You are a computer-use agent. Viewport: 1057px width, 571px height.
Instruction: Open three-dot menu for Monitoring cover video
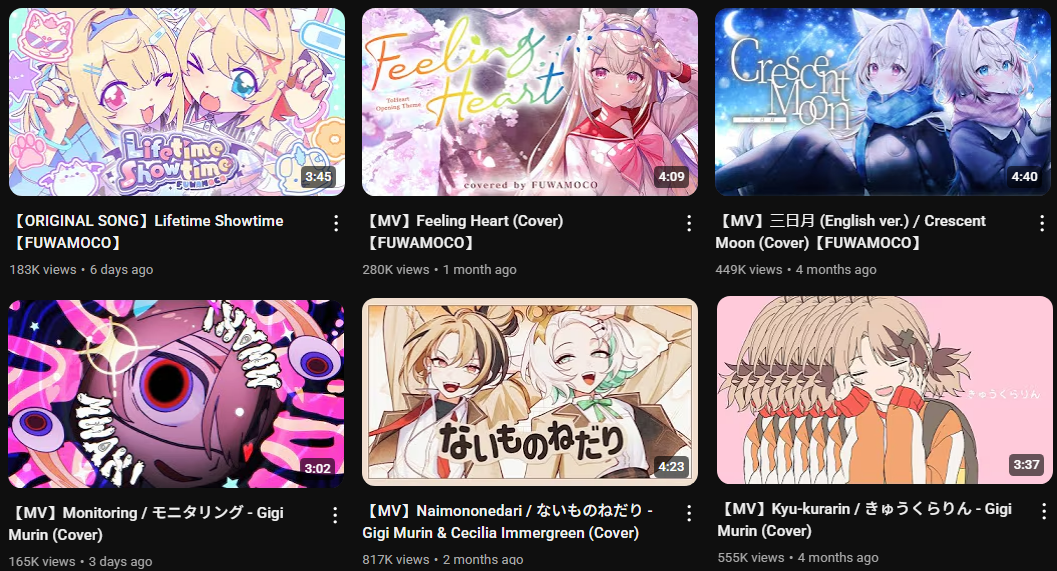tap(335, 516)
